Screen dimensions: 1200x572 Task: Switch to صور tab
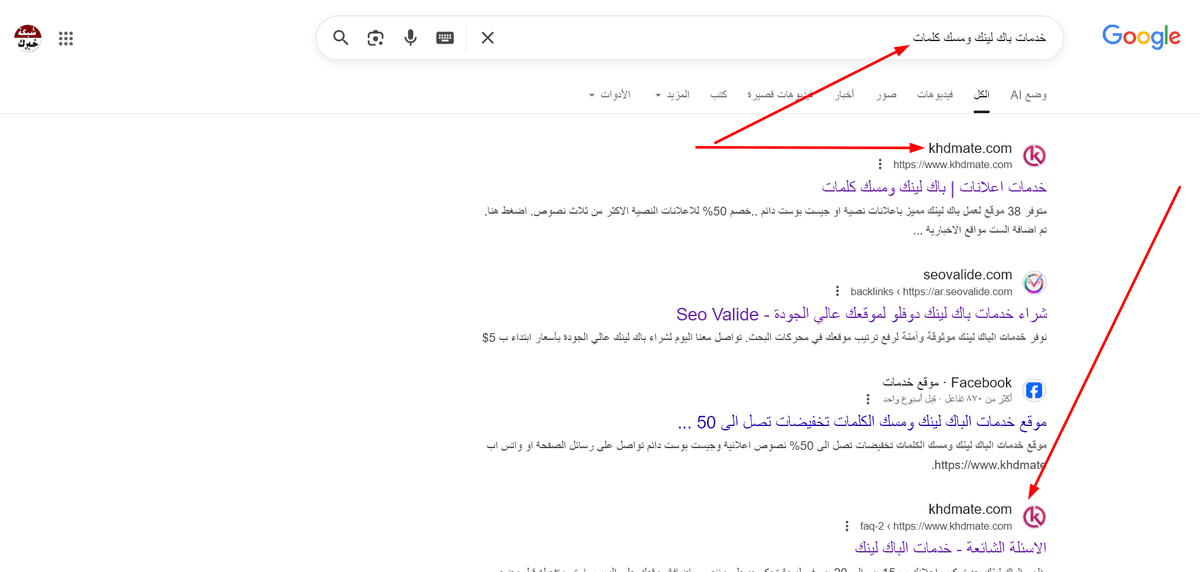pos(886,94)
